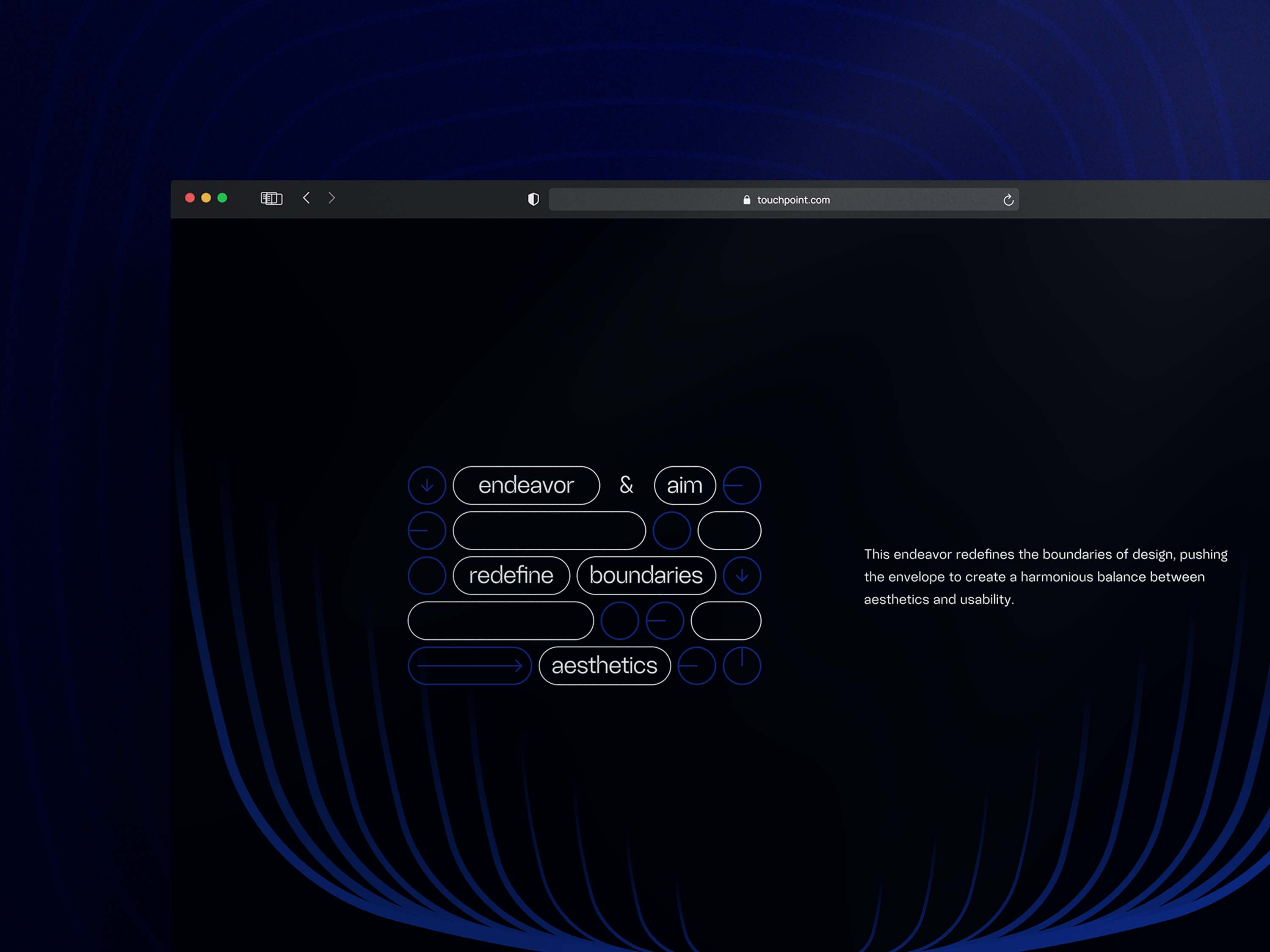Click the aesthetics pill

point(605,666)
